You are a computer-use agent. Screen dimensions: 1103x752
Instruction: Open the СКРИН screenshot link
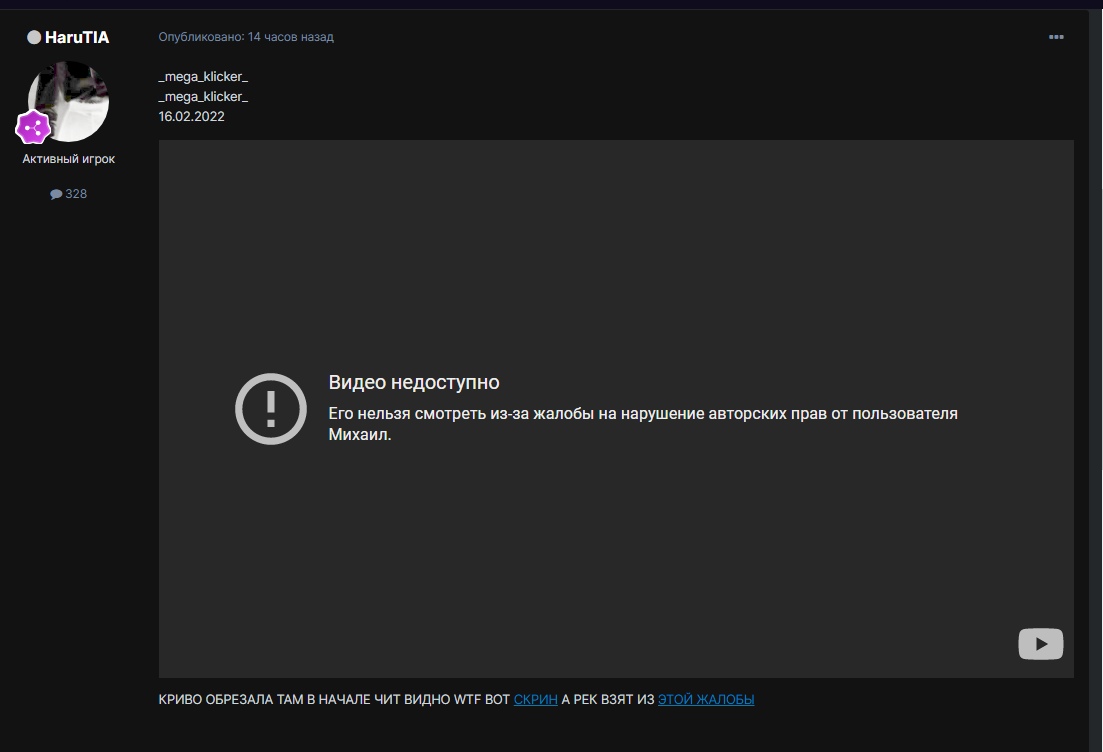[x=535, y=700]
